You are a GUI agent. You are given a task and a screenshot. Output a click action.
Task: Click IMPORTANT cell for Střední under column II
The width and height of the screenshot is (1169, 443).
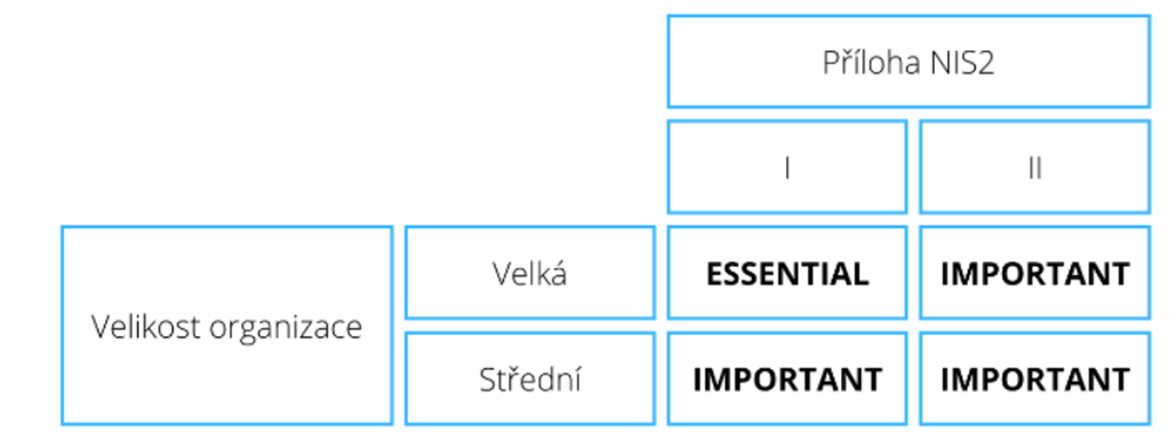(x=1034, y=379)
